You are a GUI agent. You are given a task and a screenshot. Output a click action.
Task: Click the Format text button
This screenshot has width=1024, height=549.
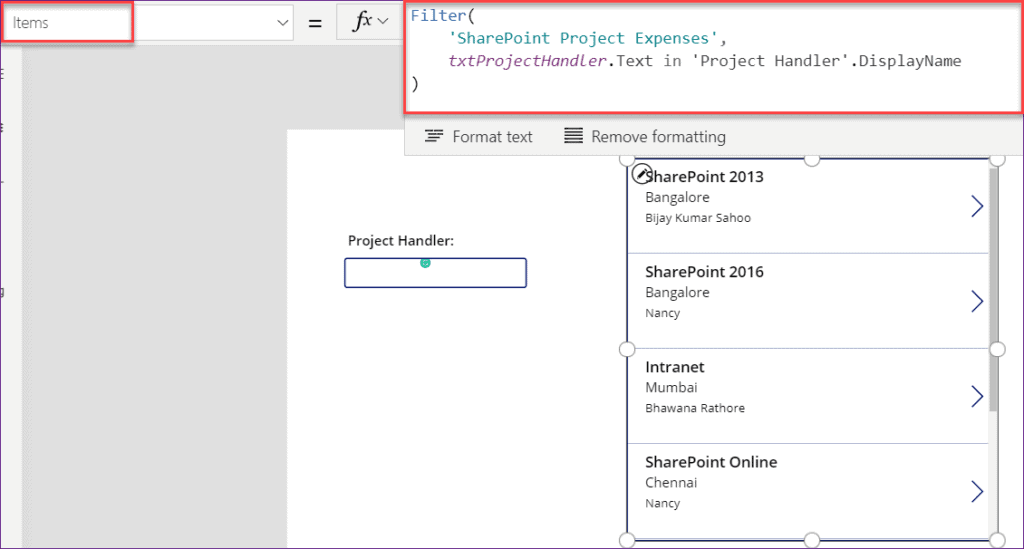[479, 136]
